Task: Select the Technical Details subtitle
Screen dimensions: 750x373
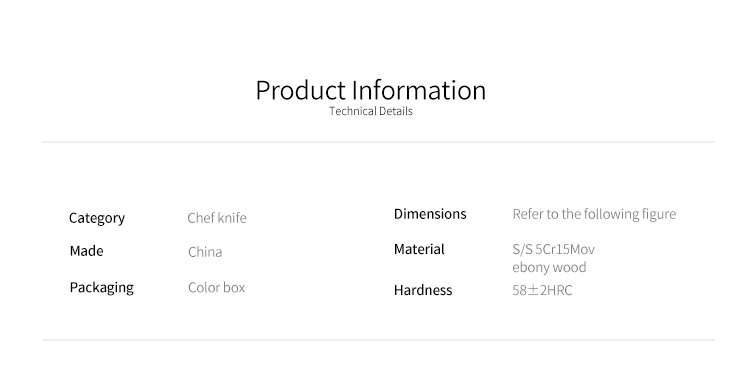Action: 371,111
